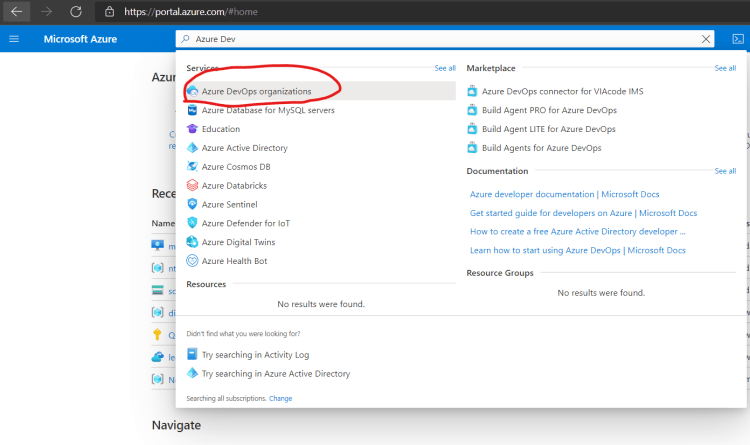The width and height of the screenshot is (750, 445).
Task: Try searching in Activity Log
Action: click(x=255, y=355)
